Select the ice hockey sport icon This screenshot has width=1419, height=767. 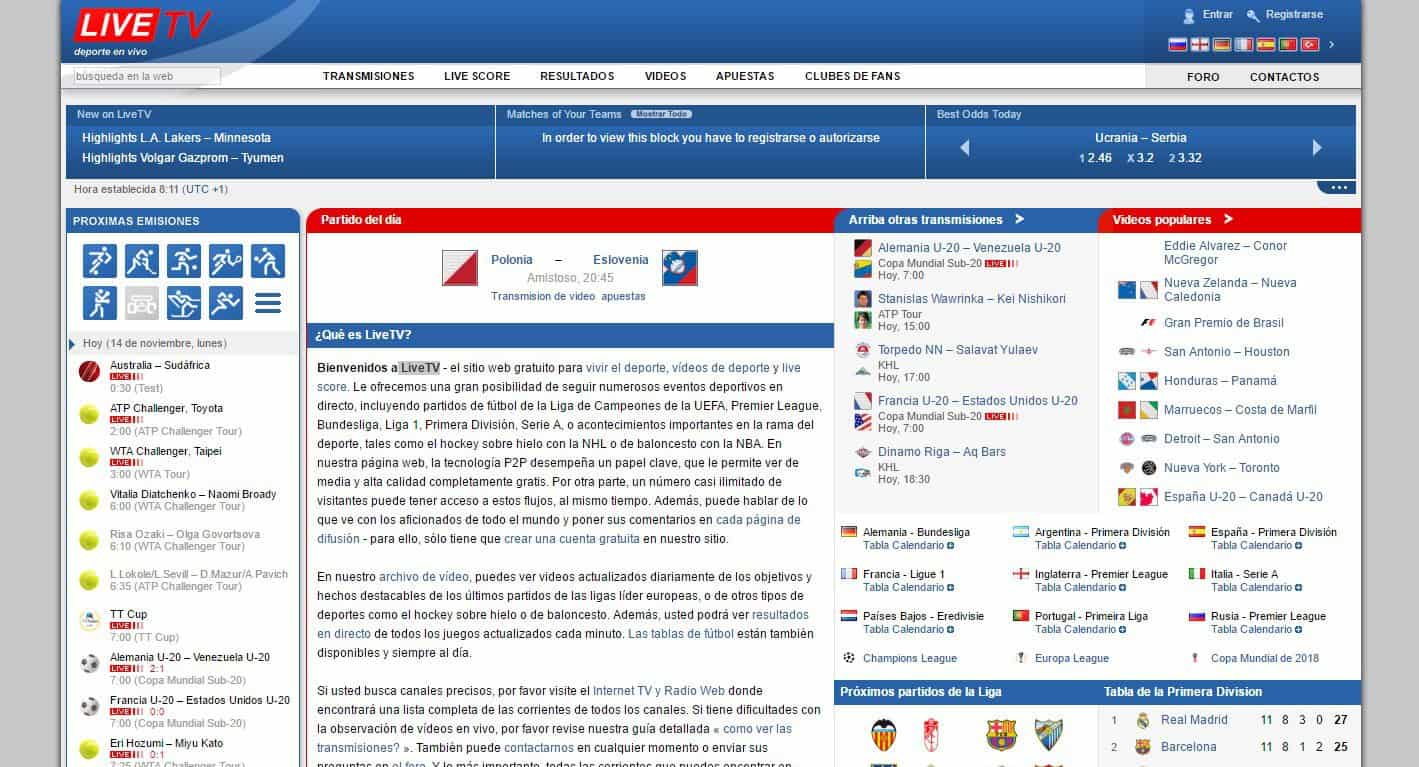(142, 261)
